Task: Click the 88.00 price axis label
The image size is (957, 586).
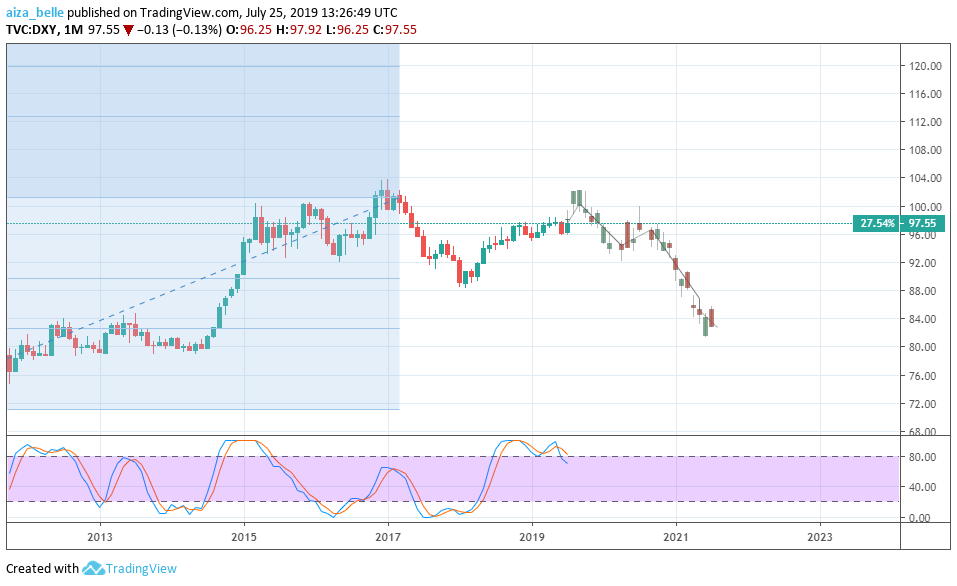Action: [923, 291]
